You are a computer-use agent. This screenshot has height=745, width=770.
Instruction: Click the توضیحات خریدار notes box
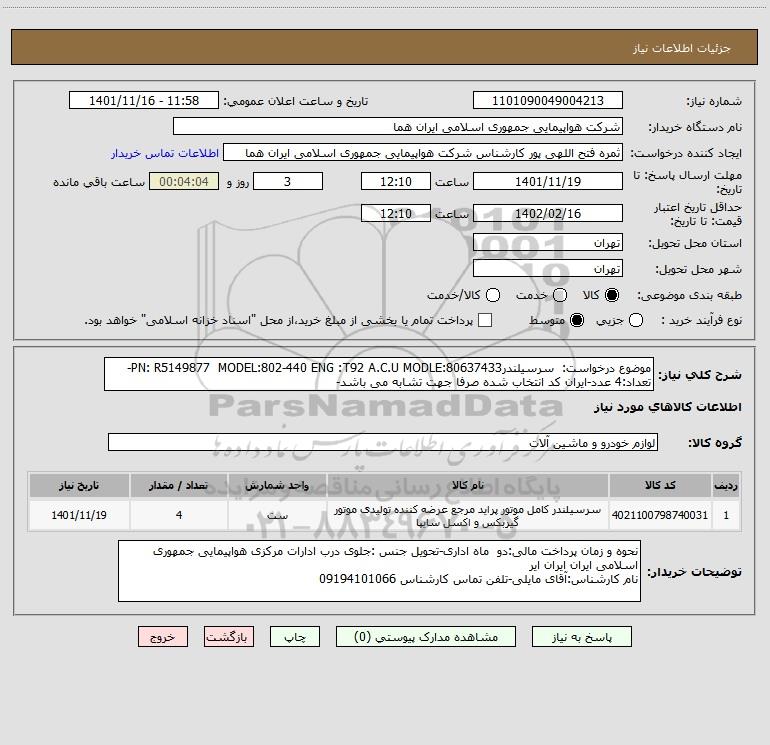coord(379,571)
